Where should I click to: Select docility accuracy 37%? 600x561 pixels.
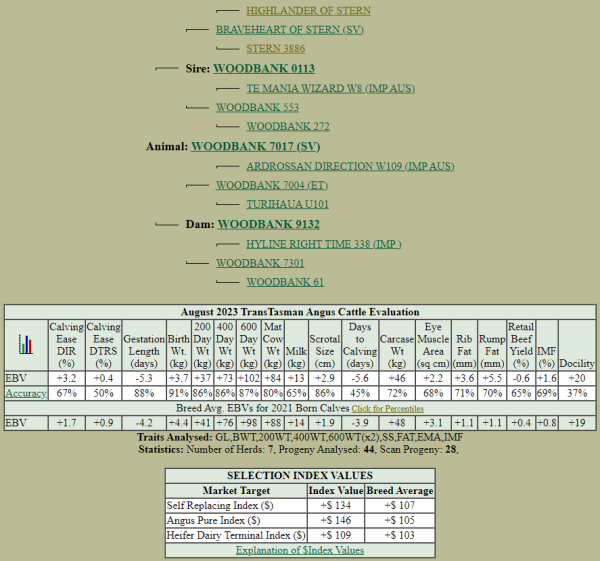click(577, 393)
